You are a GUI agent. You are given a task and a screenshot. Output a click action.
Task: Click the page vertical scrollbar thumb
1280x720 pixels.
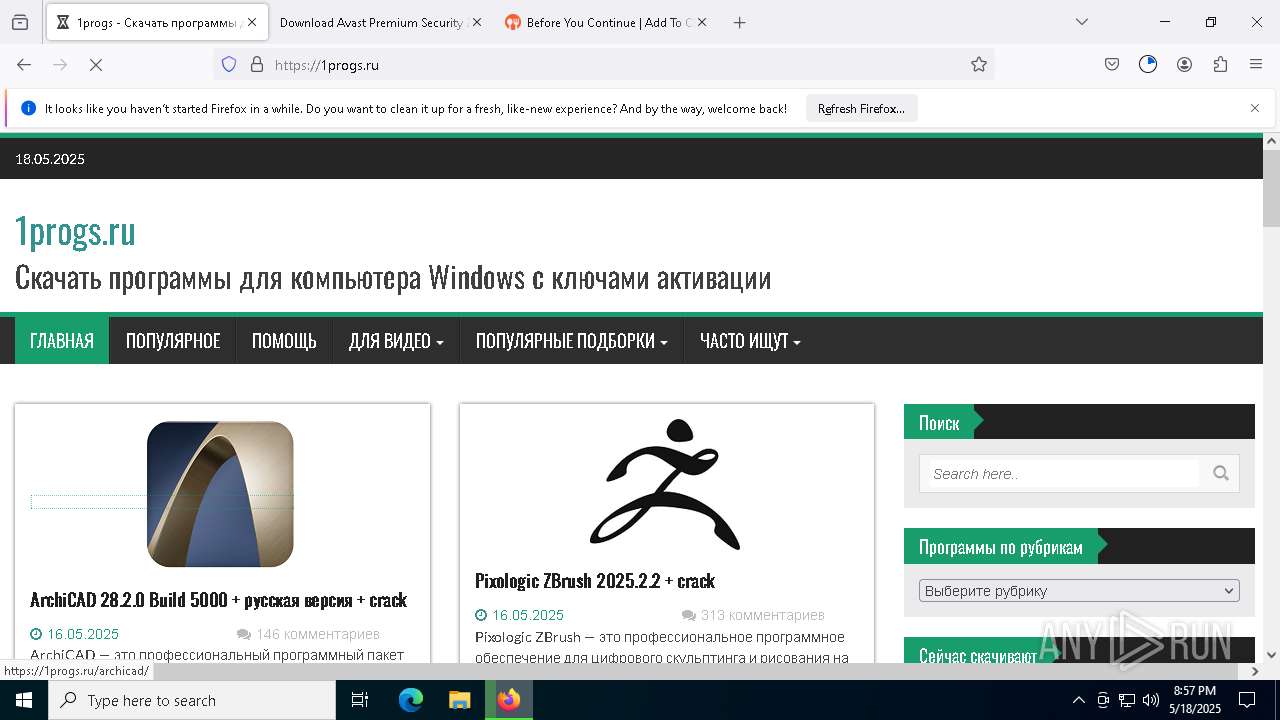(x=1271, y=189)
